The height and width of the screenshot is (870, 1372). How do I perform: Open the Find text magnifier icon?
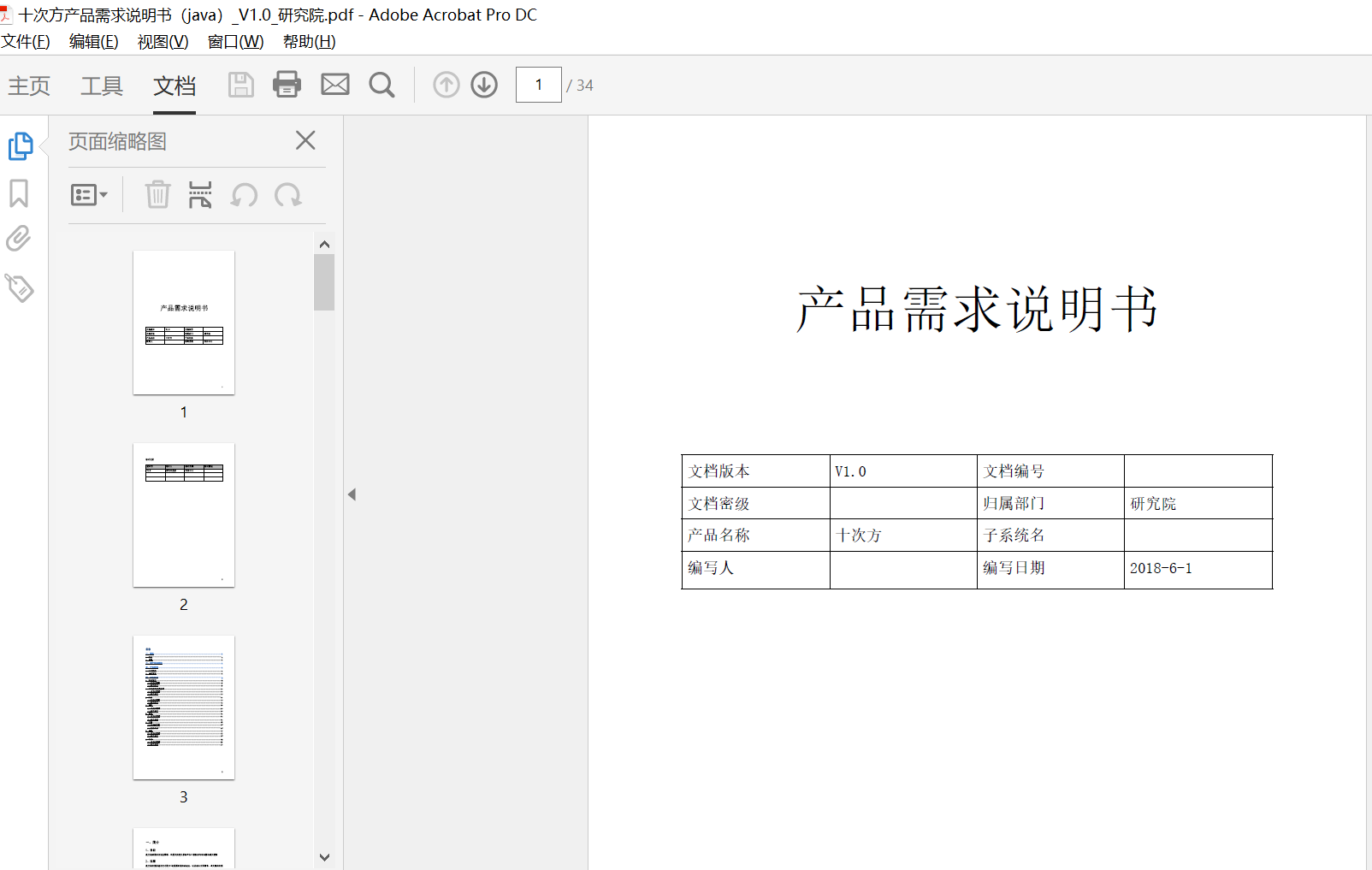click(381, 85)
